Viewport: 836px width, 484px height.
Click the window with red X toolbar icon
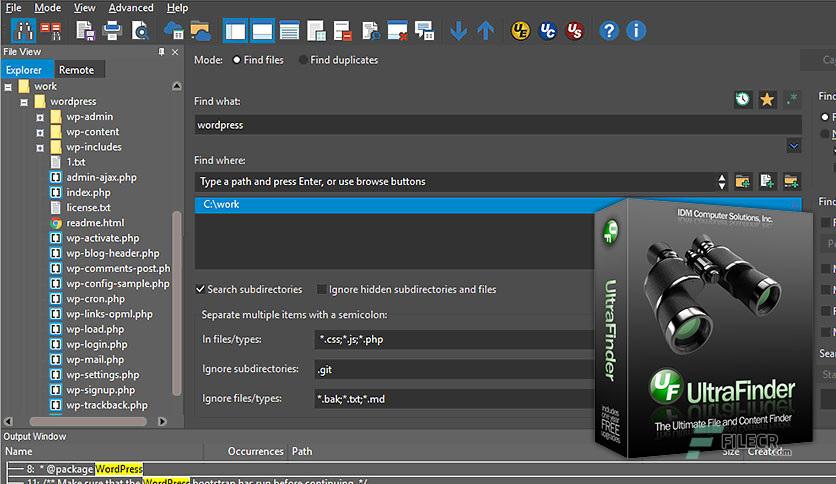point(397,31)
